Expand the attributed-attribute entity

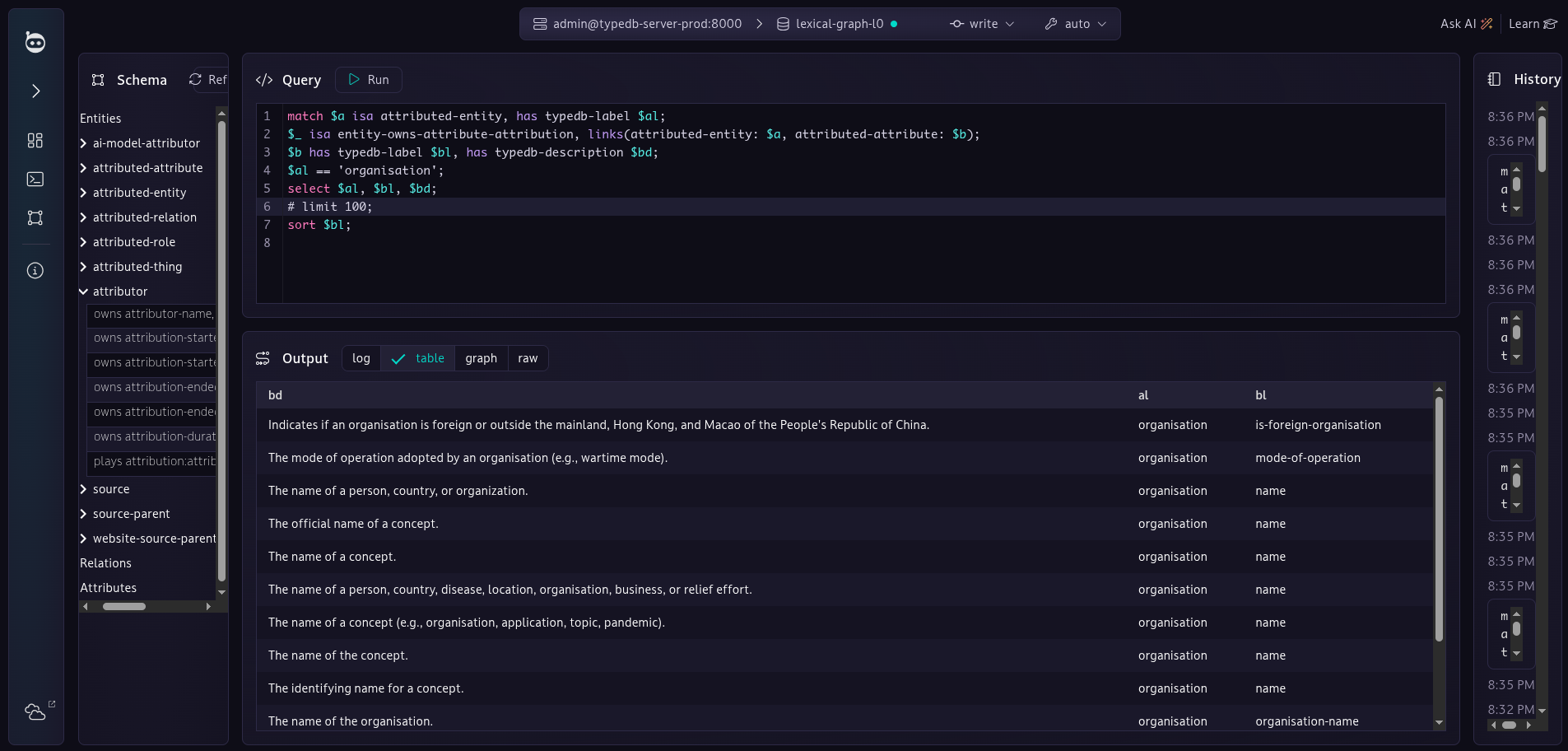point(83,168)
